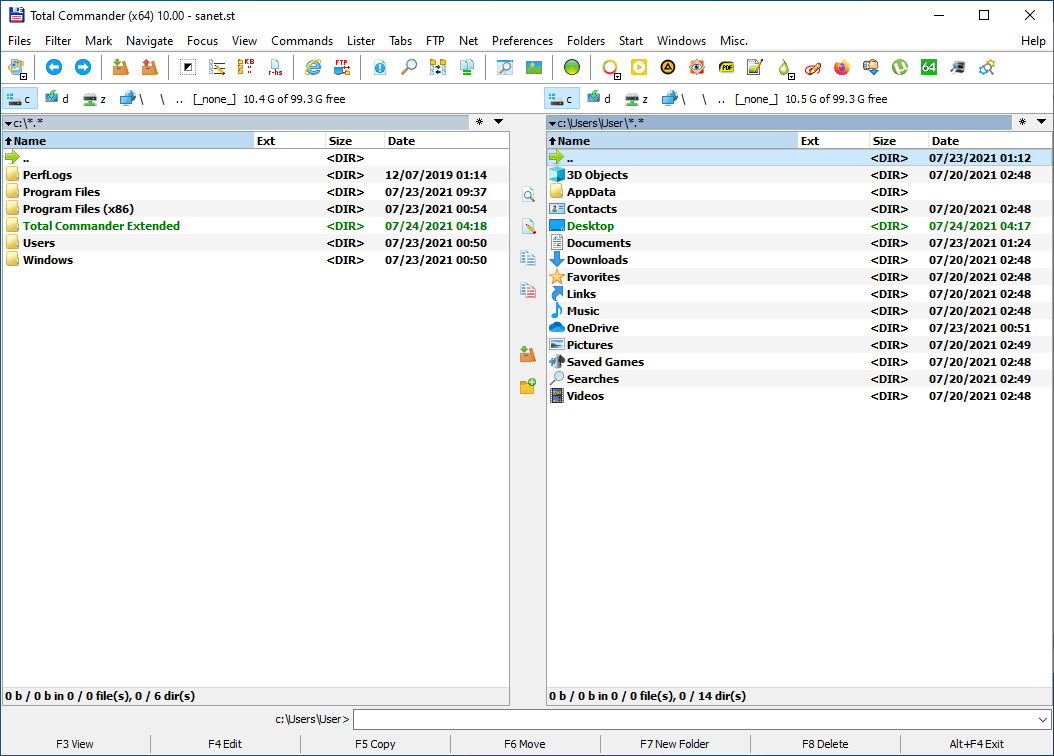This screenshot has height=756, width=1054.
Task: Sort left panel by Date column header
Action: coord(446,140)
